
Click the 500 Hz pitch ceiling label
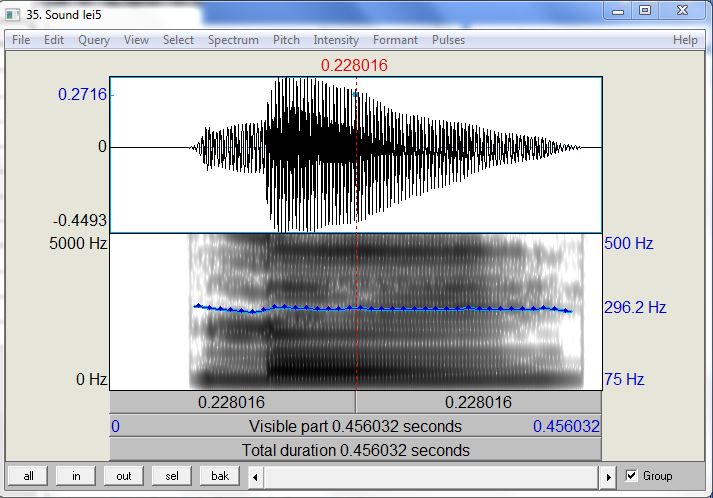(x=628, y=243)
